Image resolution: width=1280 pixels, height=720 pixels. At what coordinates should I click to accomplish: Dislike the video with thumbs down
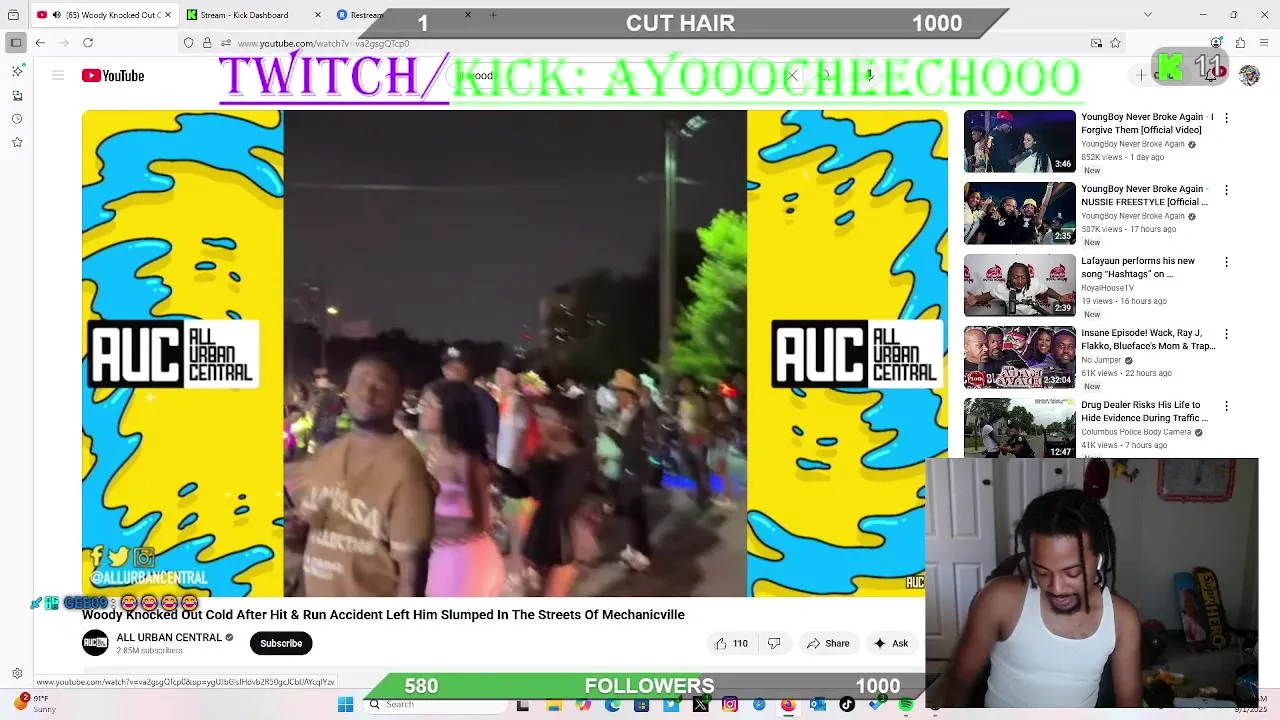[x=774, y=643]
